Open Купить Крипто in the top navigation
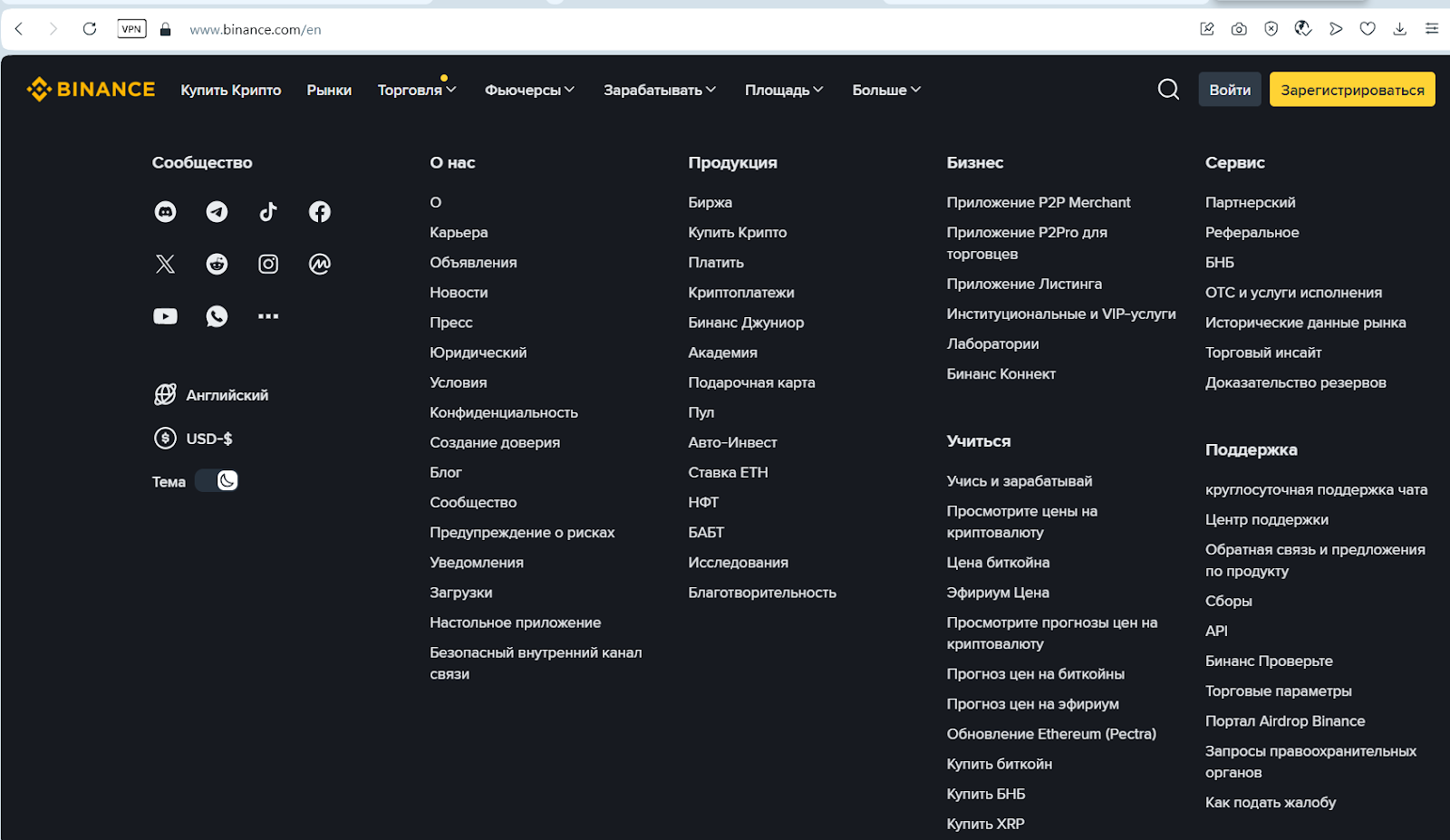Screen dimensions: 1450x840 coord(231,90)
